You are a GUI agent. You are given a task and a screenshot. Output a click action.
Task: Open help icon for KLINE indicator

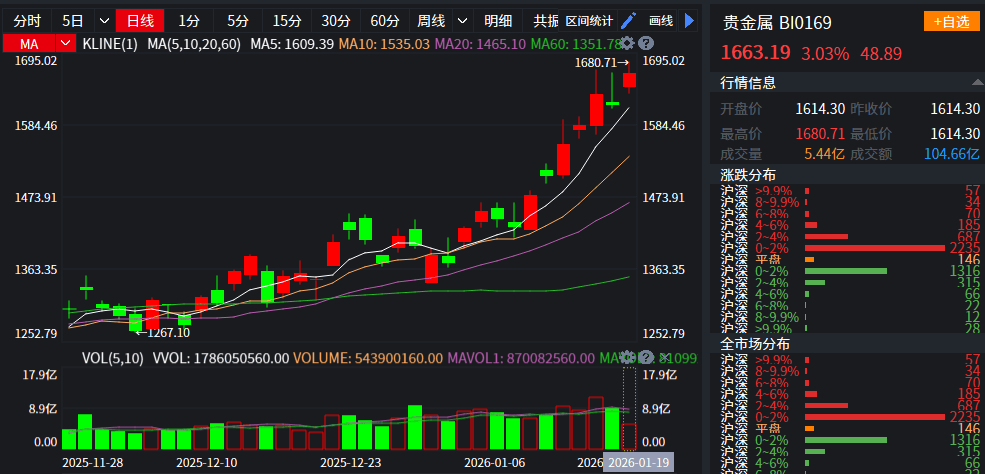[x=646, y=43]
